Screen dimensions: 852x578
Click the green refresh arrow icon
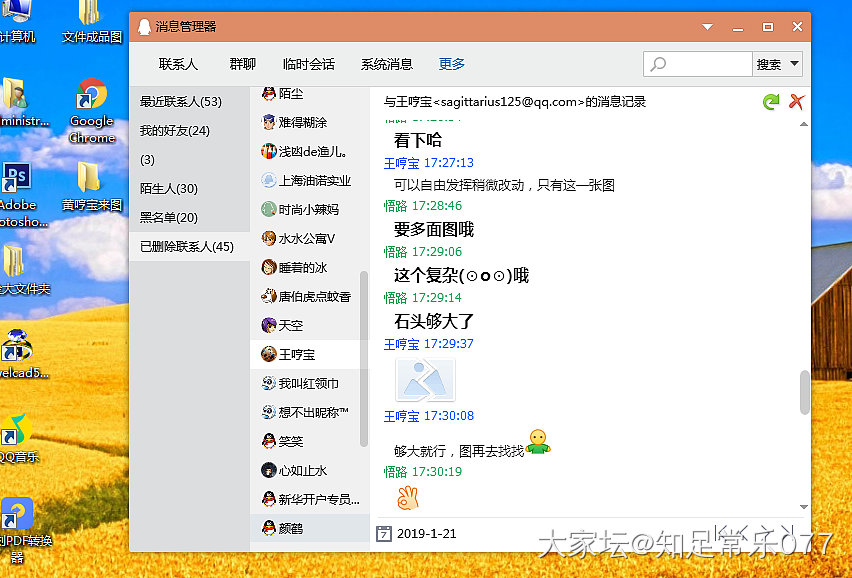click(771, 102)
